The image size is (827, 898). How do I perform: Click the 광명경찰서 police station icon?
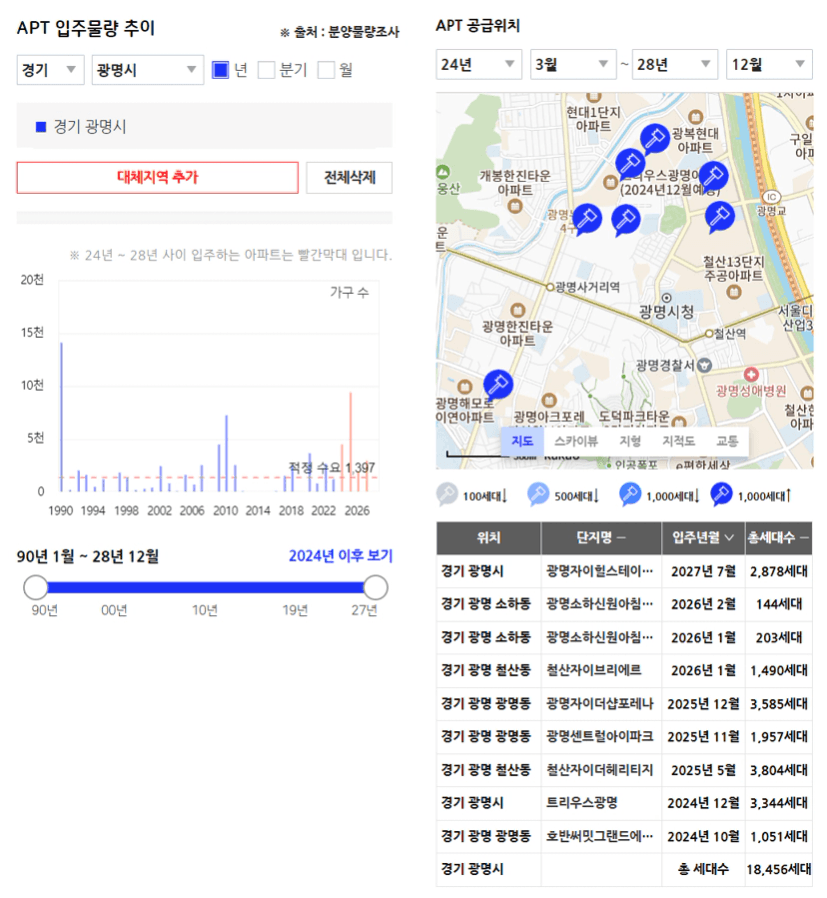[704, 365]
